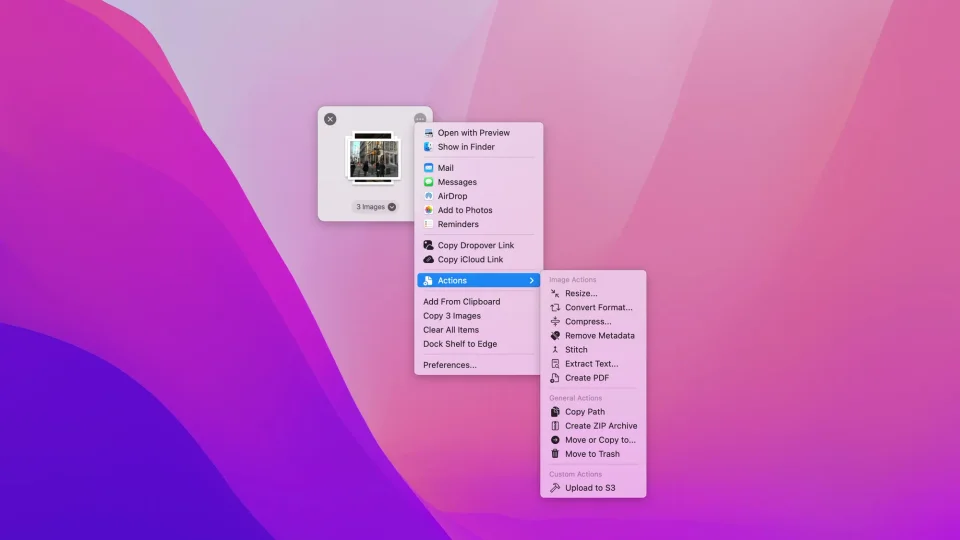Screen dimensions: 960x540
Task: Choose Add From Clipboard
Action: click(x=462, y=301)
